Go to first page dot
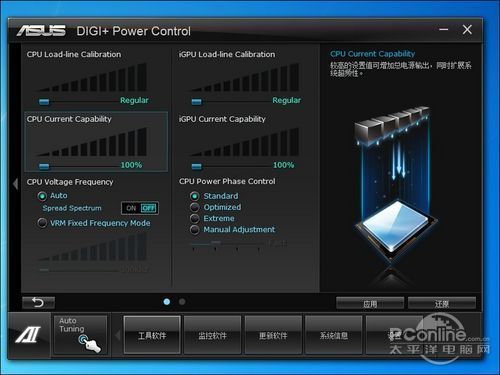Viewport: 500px width, 375px height. pos(167,302)
